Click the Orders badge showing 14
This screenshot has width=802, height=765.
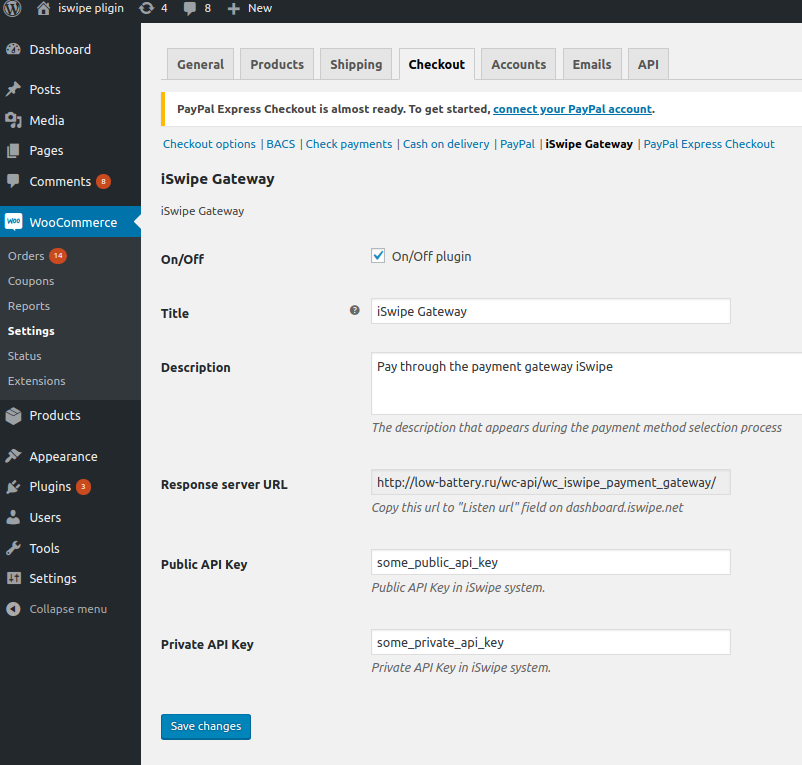click(58, 256)
